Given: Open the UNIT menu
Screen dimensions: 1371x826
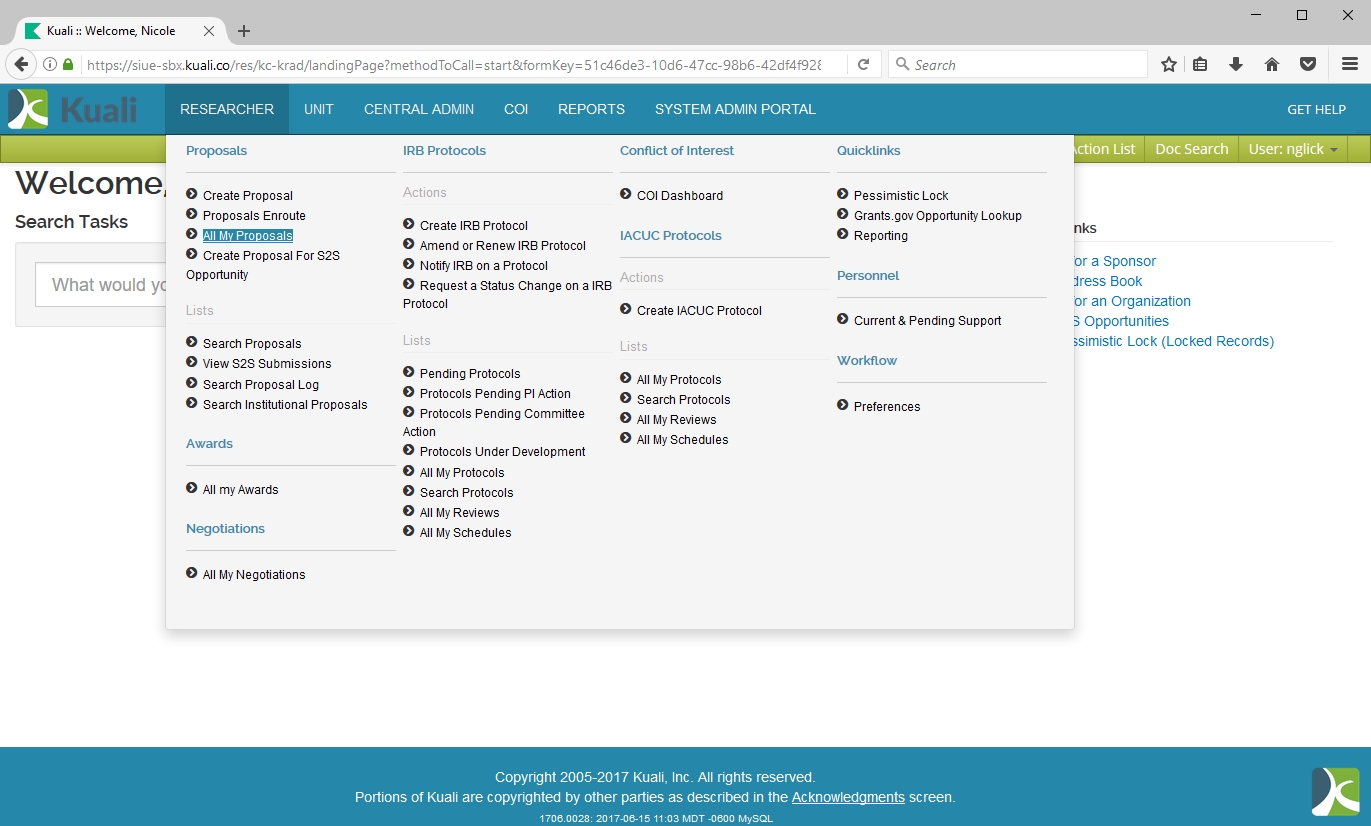Looking at the screenshot, I should [318, 110].
